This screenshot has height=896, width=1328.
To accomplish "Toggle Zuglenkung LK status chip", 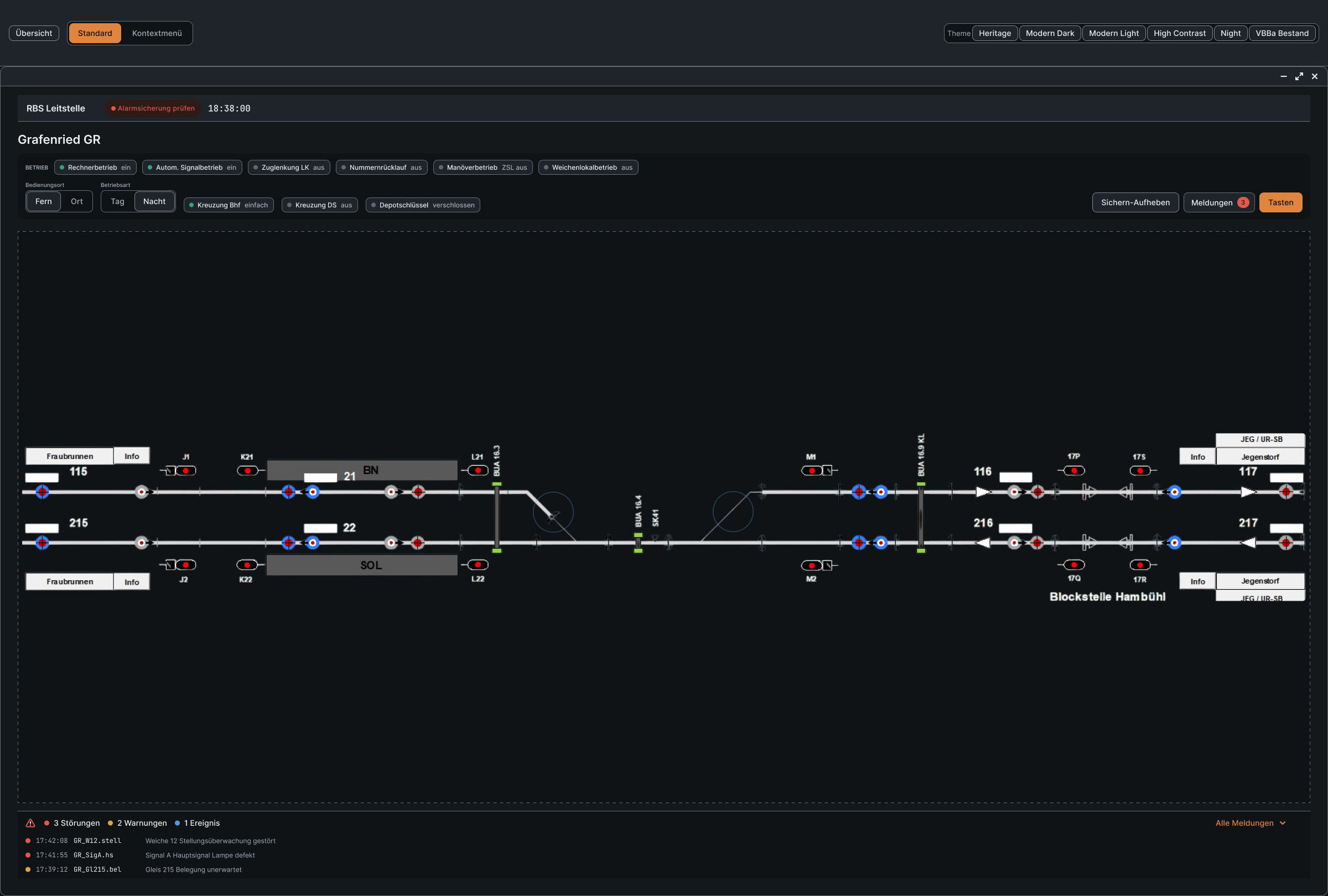I will pyautogui.click(x=289, y=168).
